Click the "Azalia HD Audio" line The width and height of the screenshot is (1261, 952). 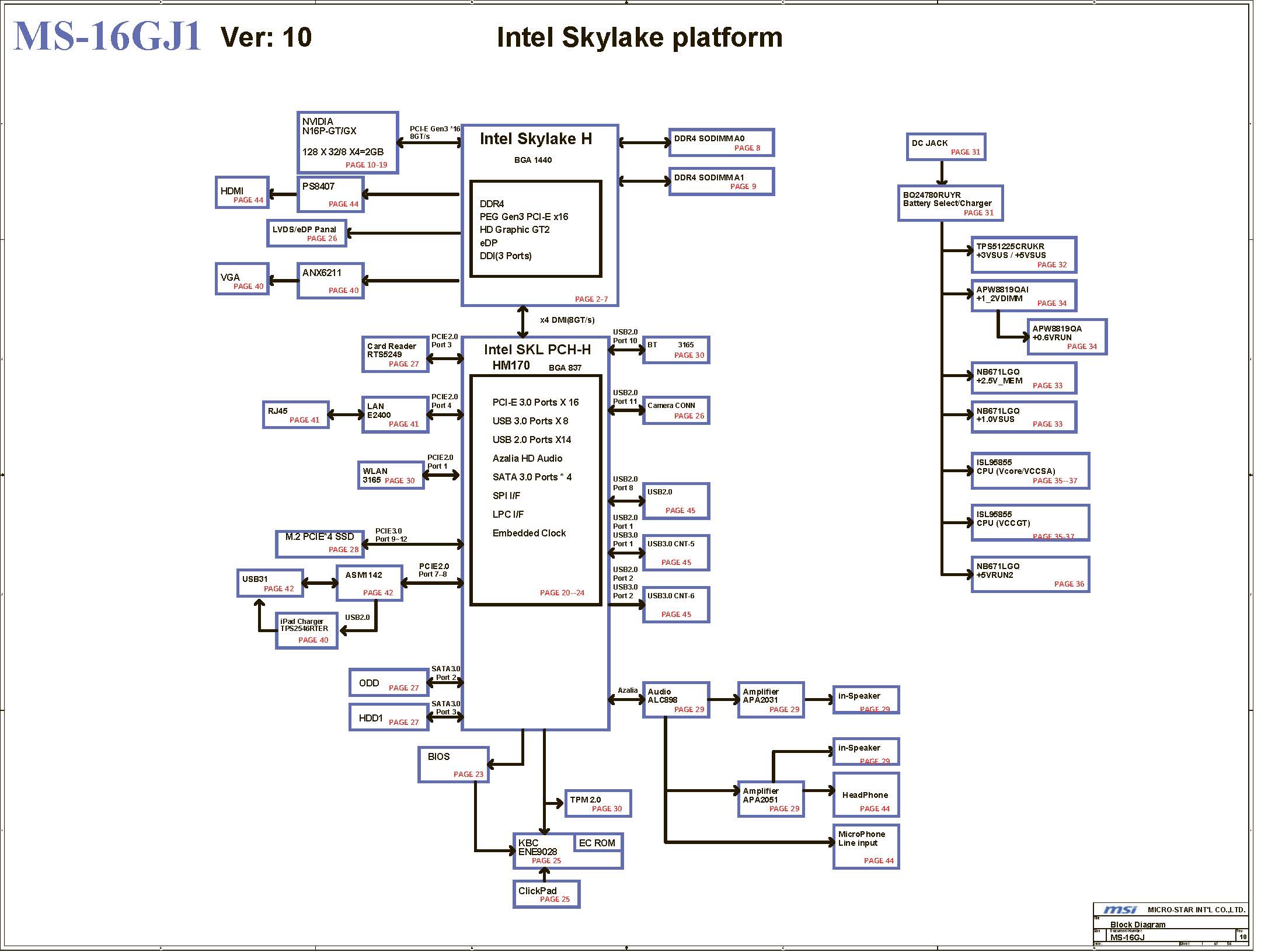click(x=527, y=458)
